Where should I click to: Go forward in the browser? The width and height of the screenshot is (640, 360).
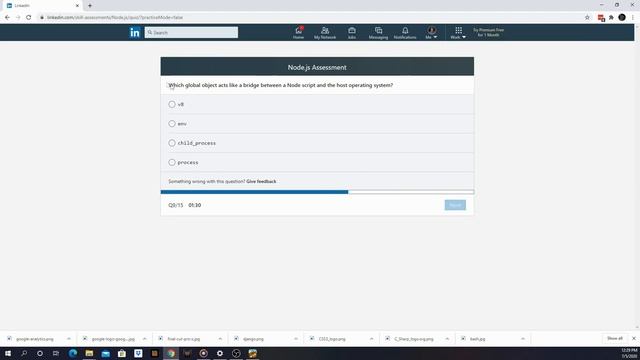18,18
